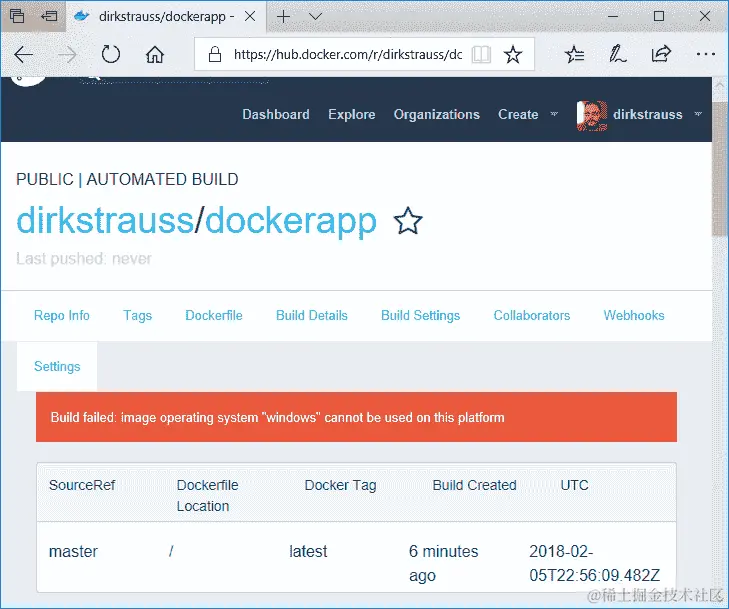Open the Webhooks tab
Screen dimensions: 729x609
tap(634, 316)
